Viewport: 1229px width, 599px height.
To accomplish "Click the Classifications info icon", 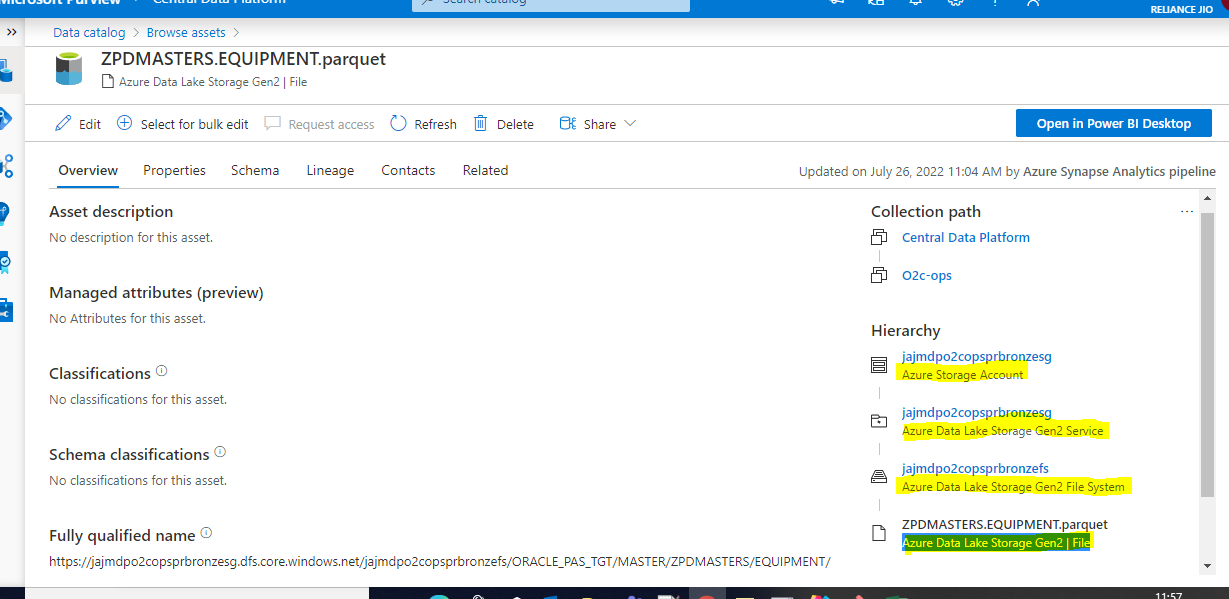I will (x=162, y=371).
